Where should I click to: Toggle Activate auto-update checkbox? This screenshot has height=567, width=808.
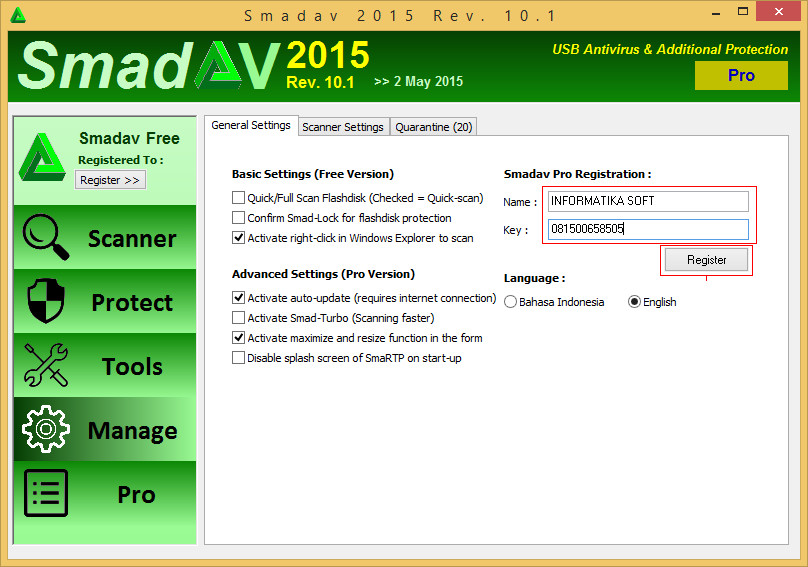tap(238, 298)
